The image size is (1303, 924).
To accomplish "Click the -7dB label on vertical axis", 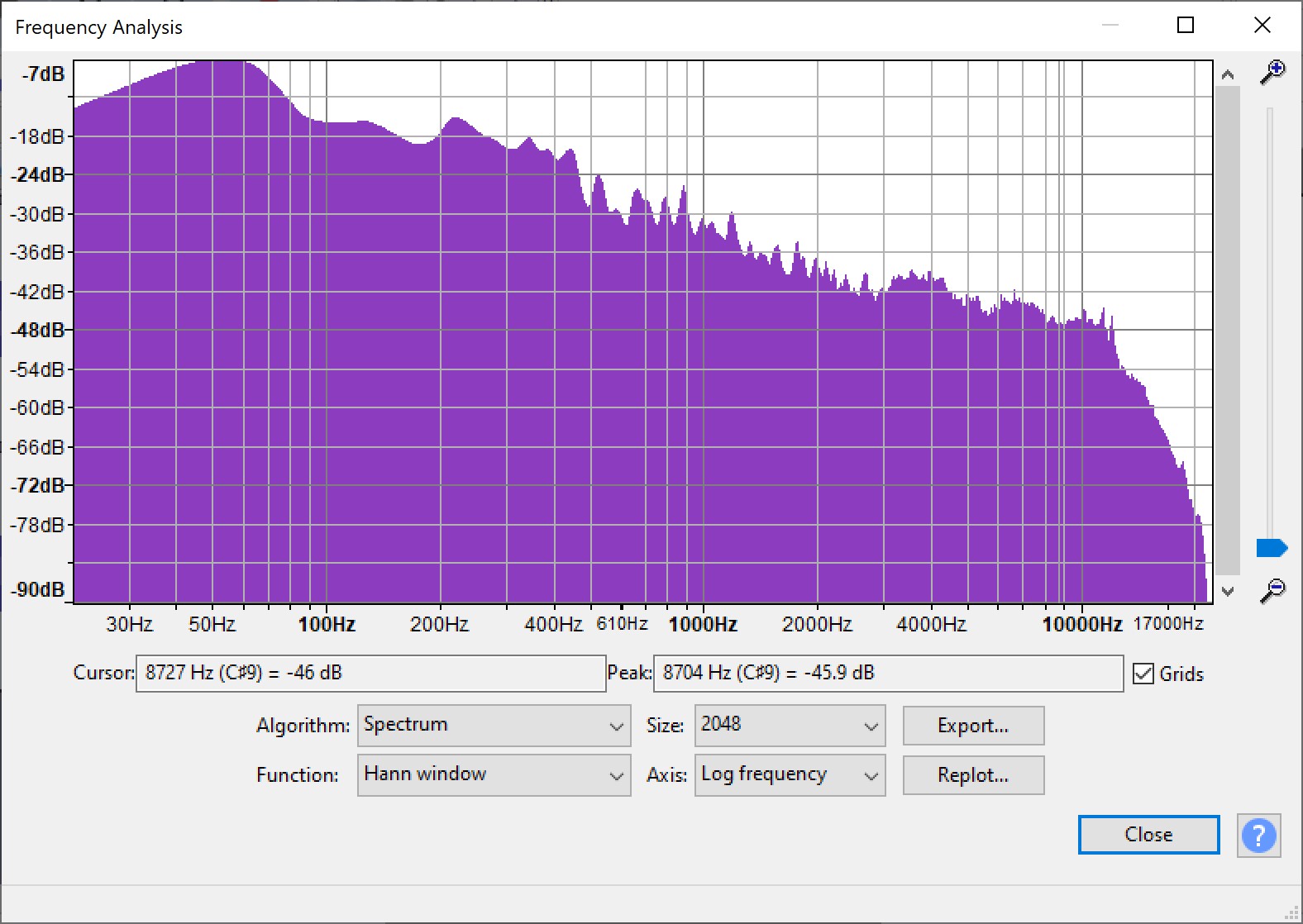I will click(x=44, y=74).
